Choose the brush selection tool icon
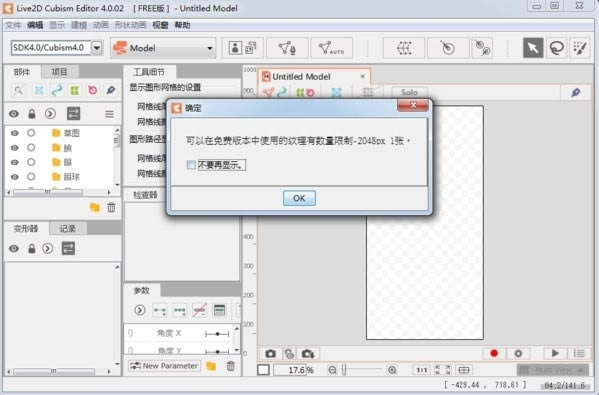Viewport: 599px width, 395px height. point(580,48)
